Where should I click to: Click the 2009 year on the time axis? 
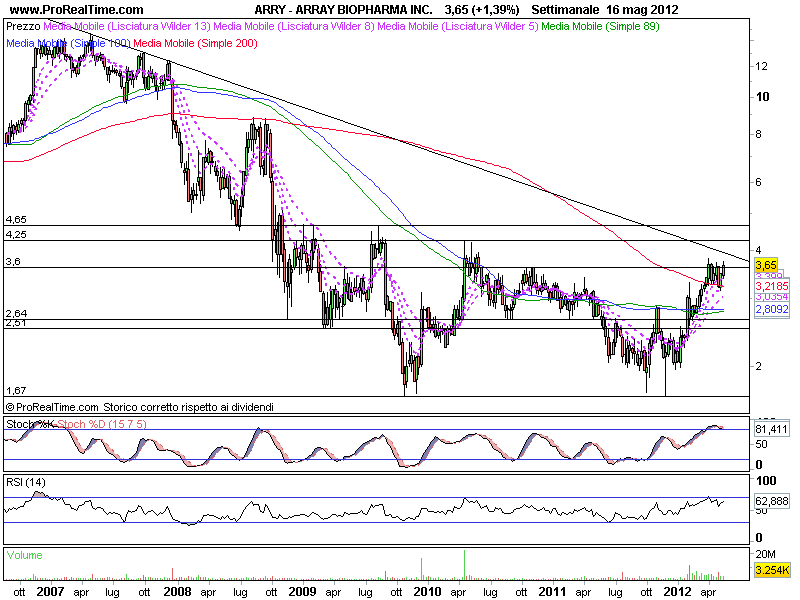pyautogui.click(x=302, y=592)
